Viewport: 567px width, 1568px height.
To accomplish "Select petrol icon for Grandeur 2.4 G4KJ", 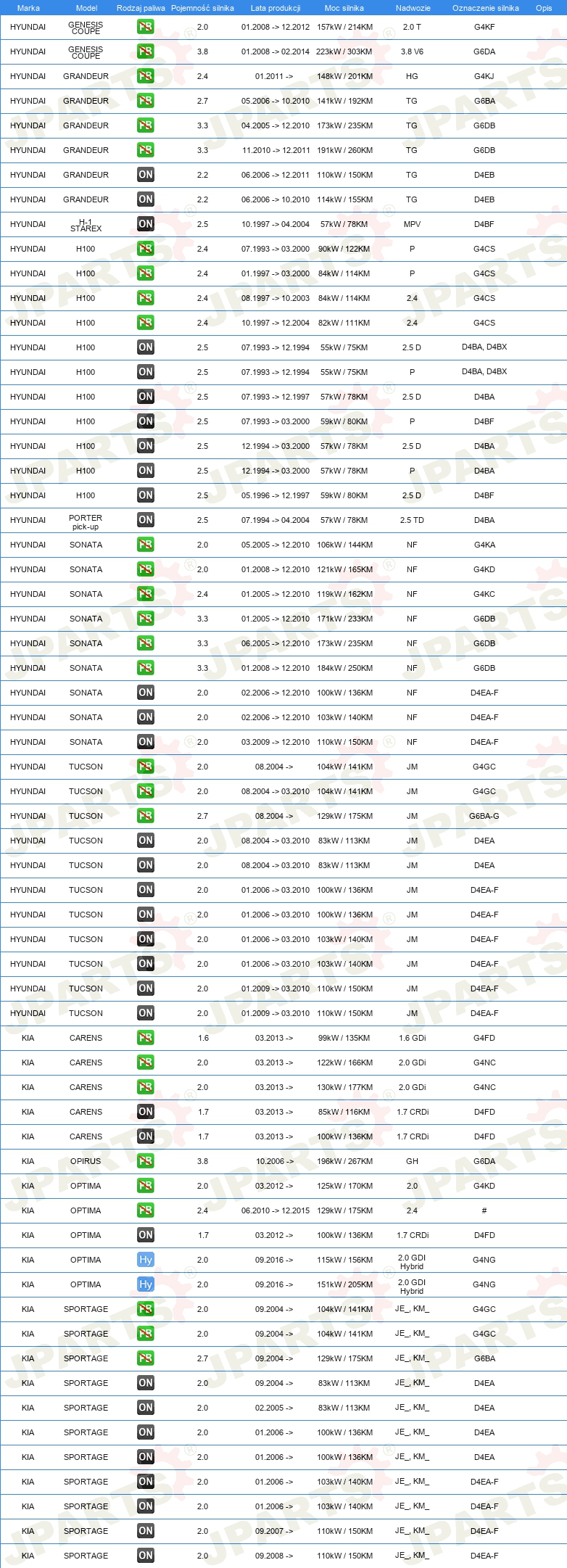I will pyautogui.click(x=146, y=76).
